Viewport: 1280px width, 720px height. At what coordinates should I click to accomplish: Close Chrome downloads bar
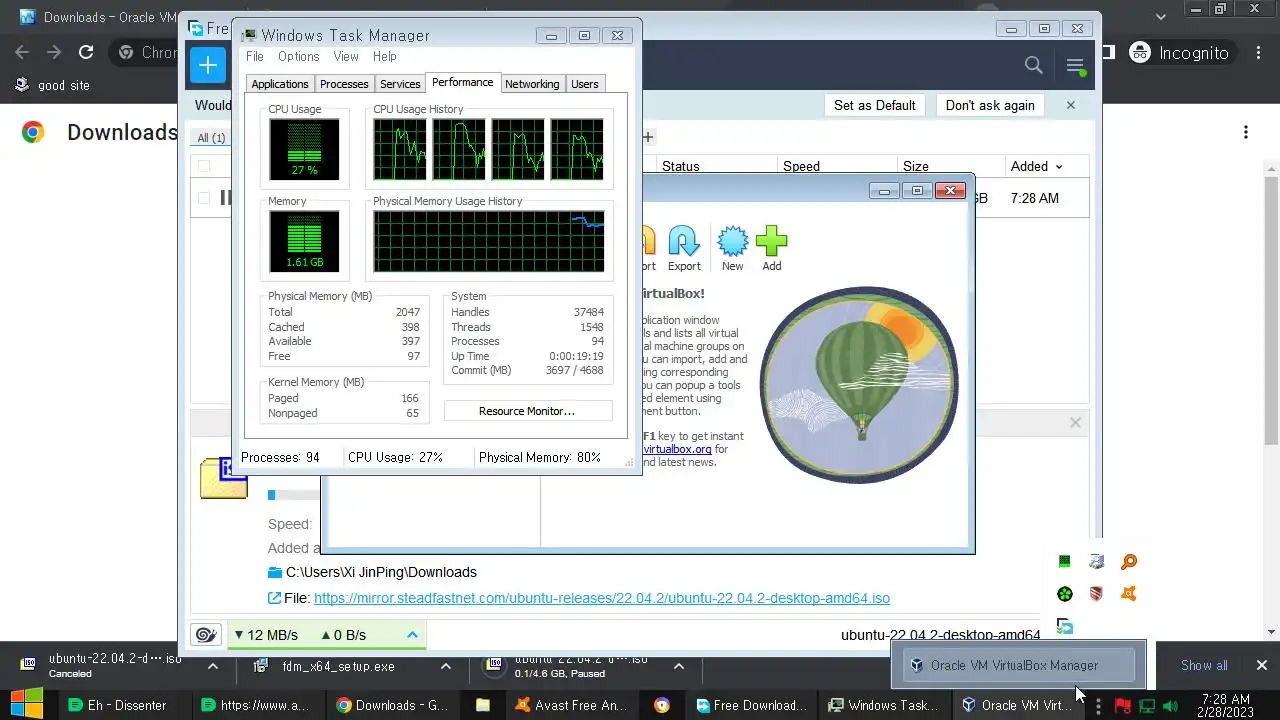click(1261, 665)
